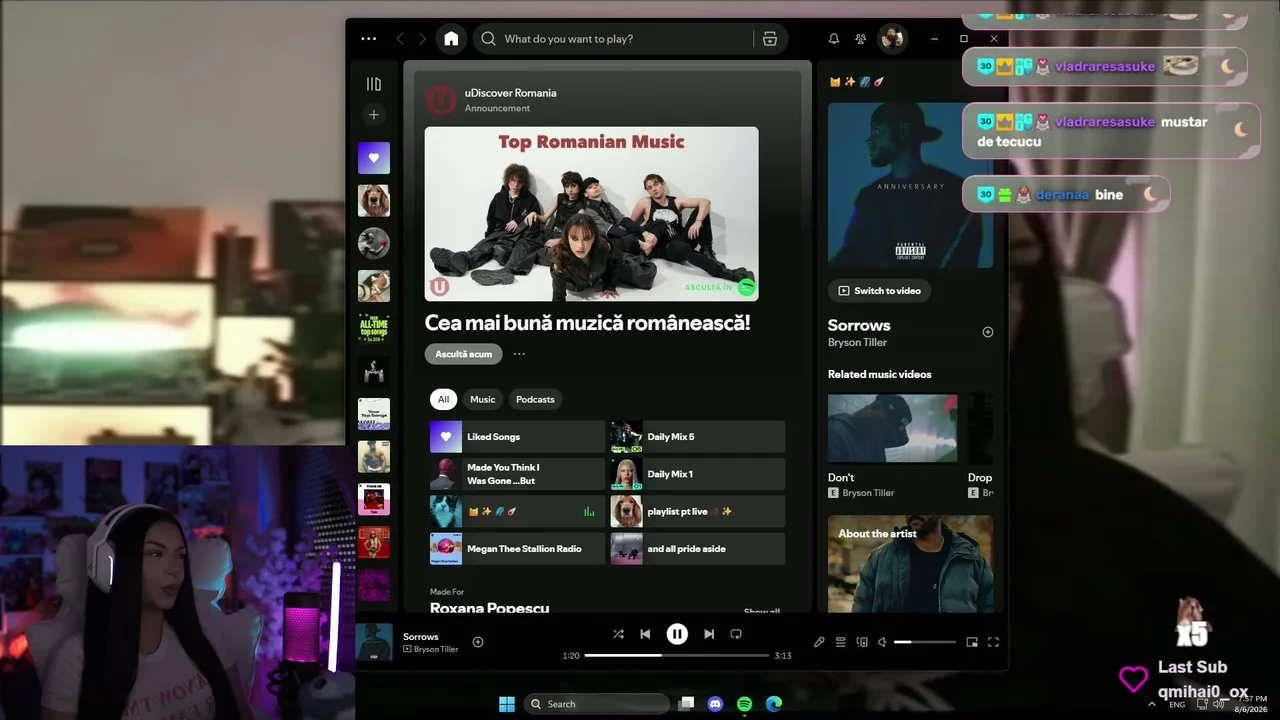
Task: Select the All filter chip
Action: [x=443, y=399]
